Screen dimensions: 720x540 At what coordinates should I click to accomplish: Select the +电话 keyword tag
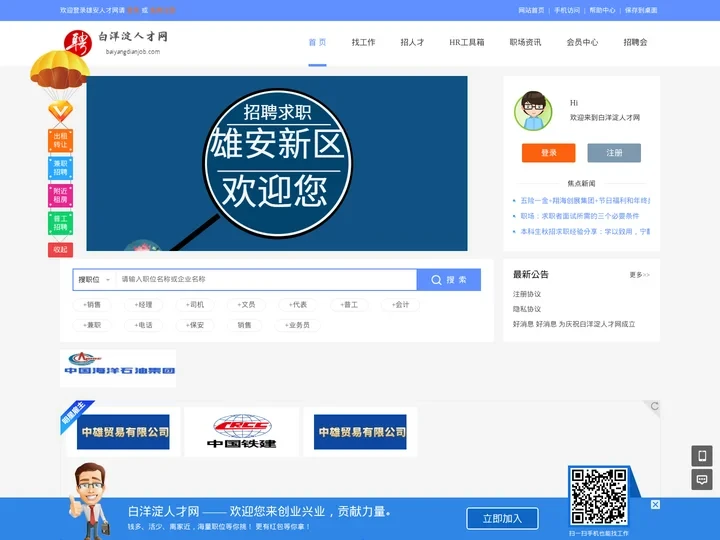143,325
